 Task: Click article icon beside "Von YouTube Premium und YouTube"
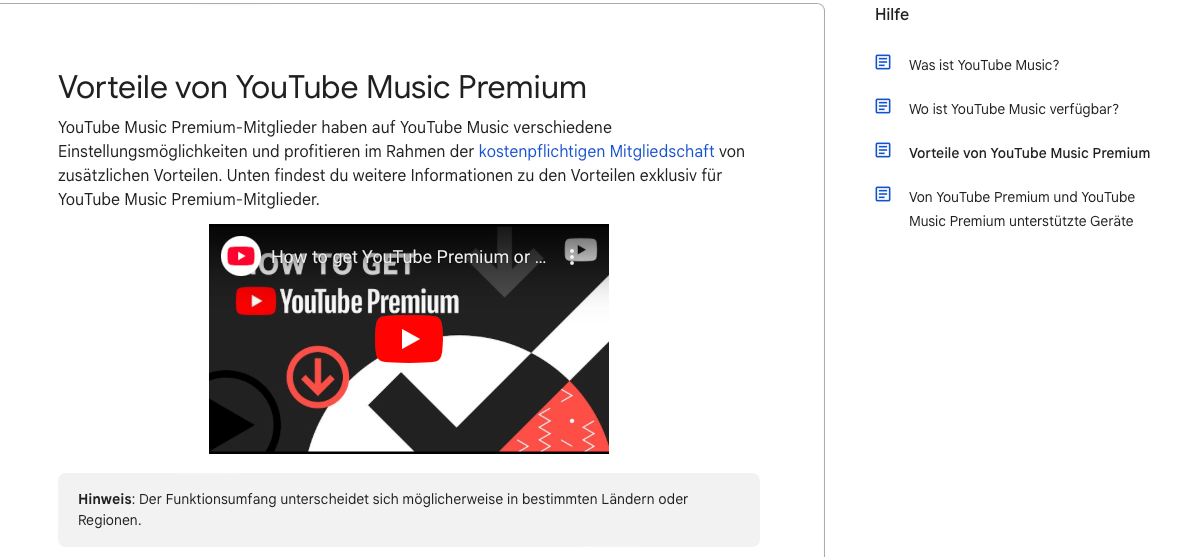(x=883, y=194)
